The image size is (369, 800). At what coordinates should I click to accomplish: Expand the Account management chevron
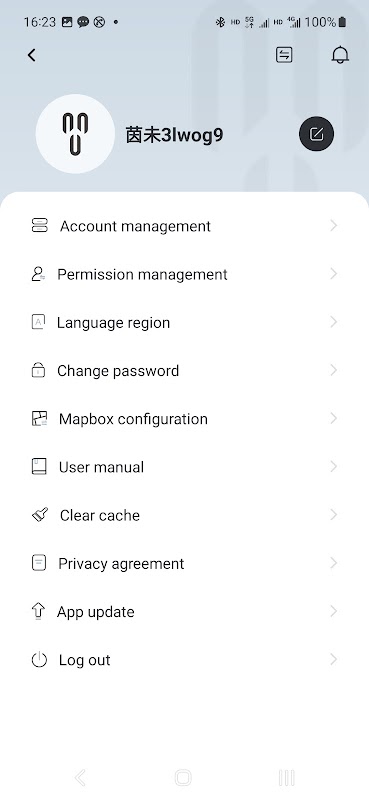click(334, 226)
